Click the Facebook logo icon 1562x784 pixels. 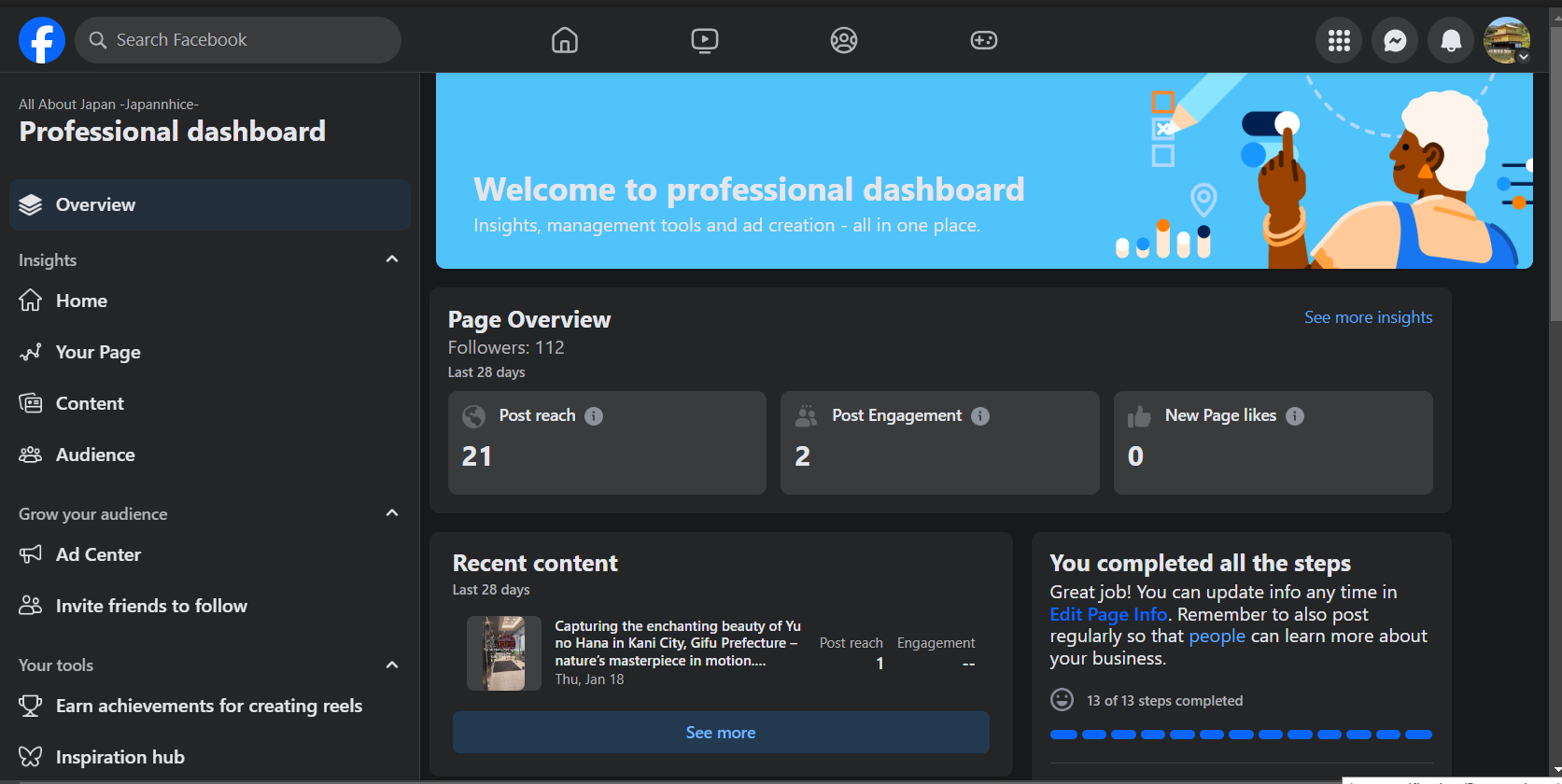coord(42,40)
